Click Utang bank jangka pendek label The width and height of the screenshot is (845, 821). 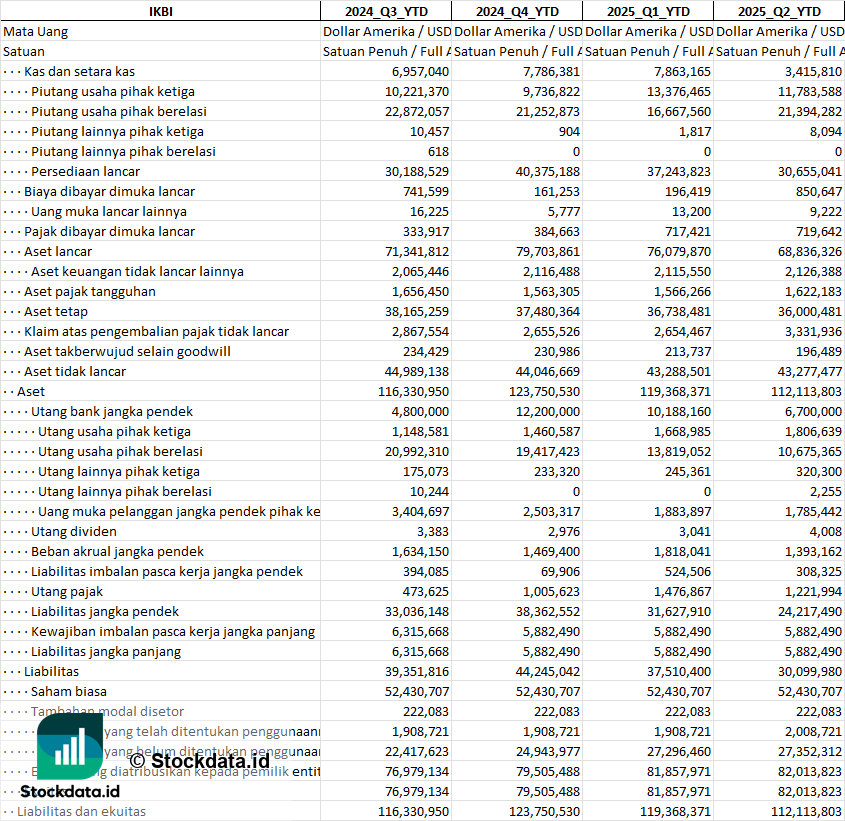(112, 411)
